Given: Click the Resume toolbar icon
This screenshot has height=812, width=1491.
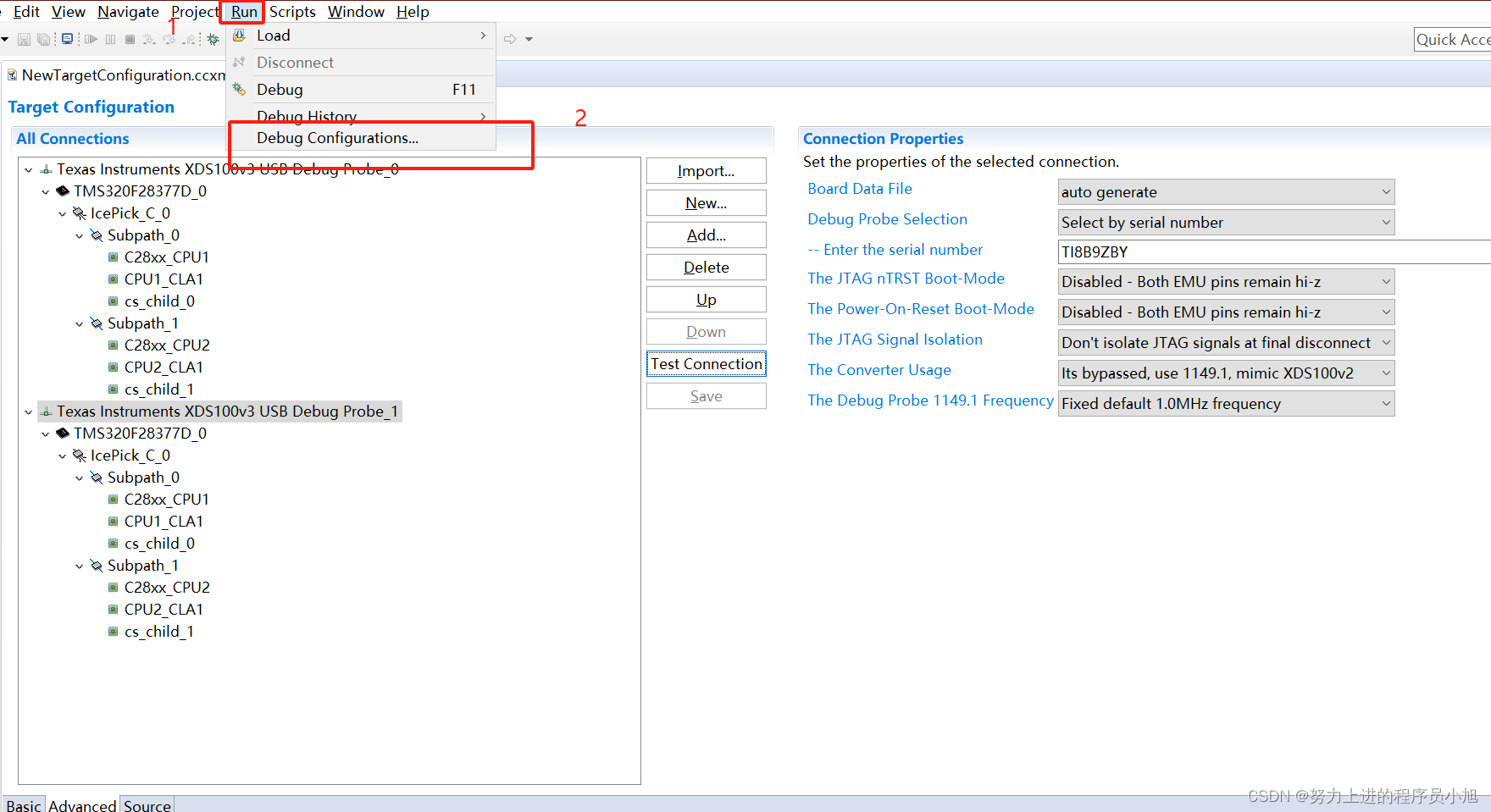Looking at the screenshot, I should tap(91, 39).
